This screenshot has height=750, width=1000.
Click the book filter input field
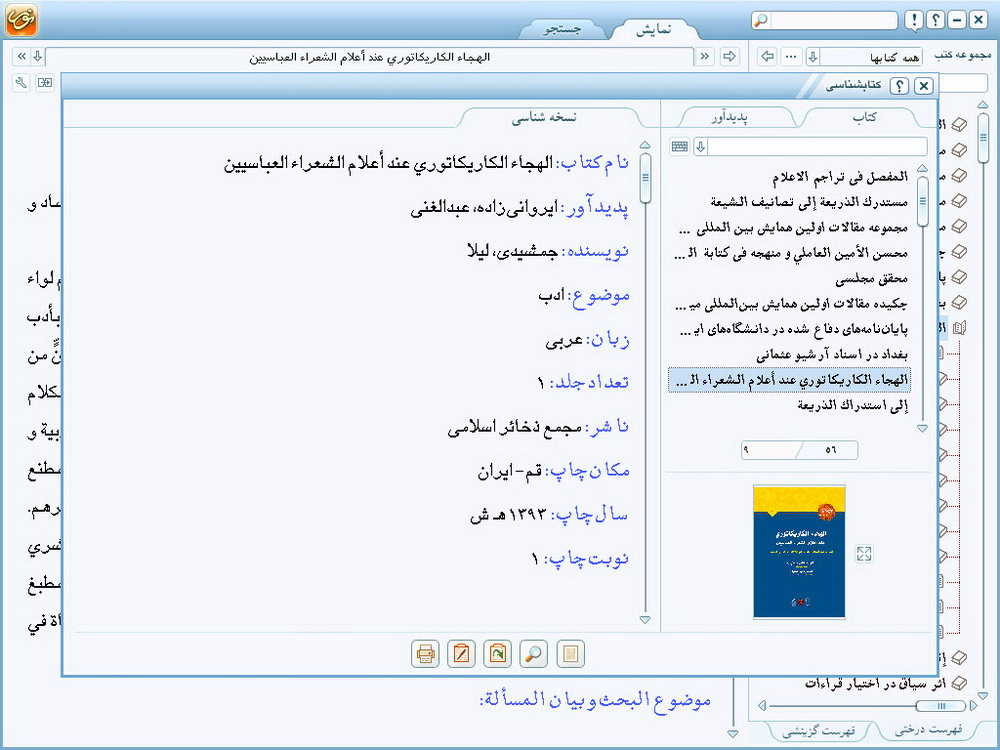(x=818, y=147)
